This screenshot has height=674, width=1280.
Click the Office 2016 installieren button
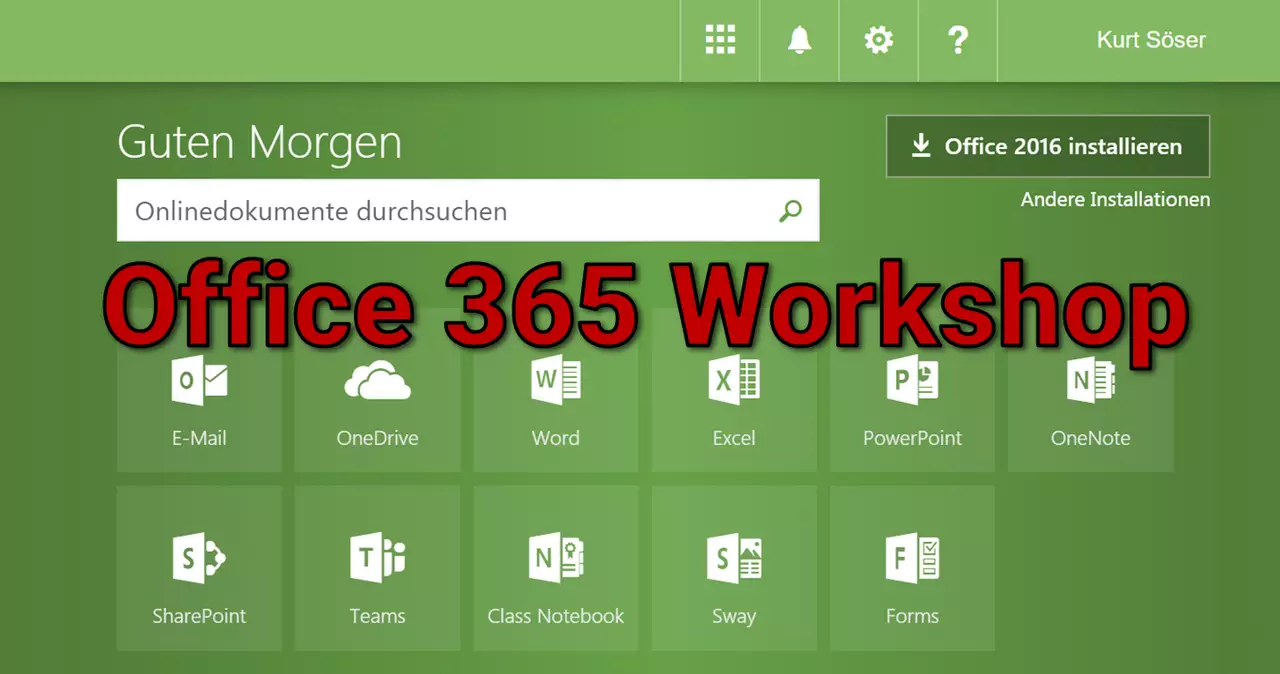(x=1047, y=147)
